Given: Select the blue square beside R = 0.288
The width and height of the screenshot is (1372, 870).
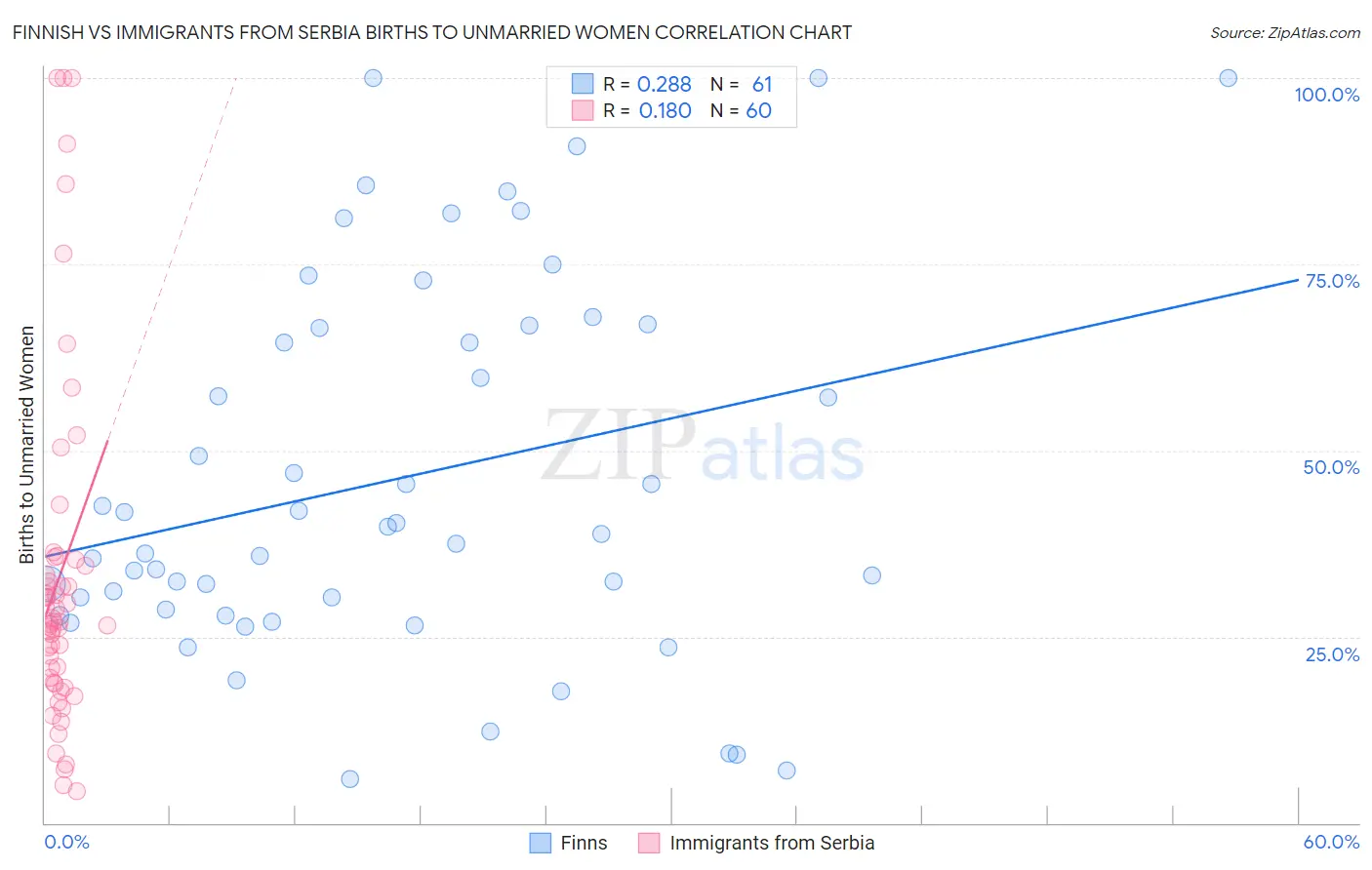Looking at the screenshot, I should [583, 84].
